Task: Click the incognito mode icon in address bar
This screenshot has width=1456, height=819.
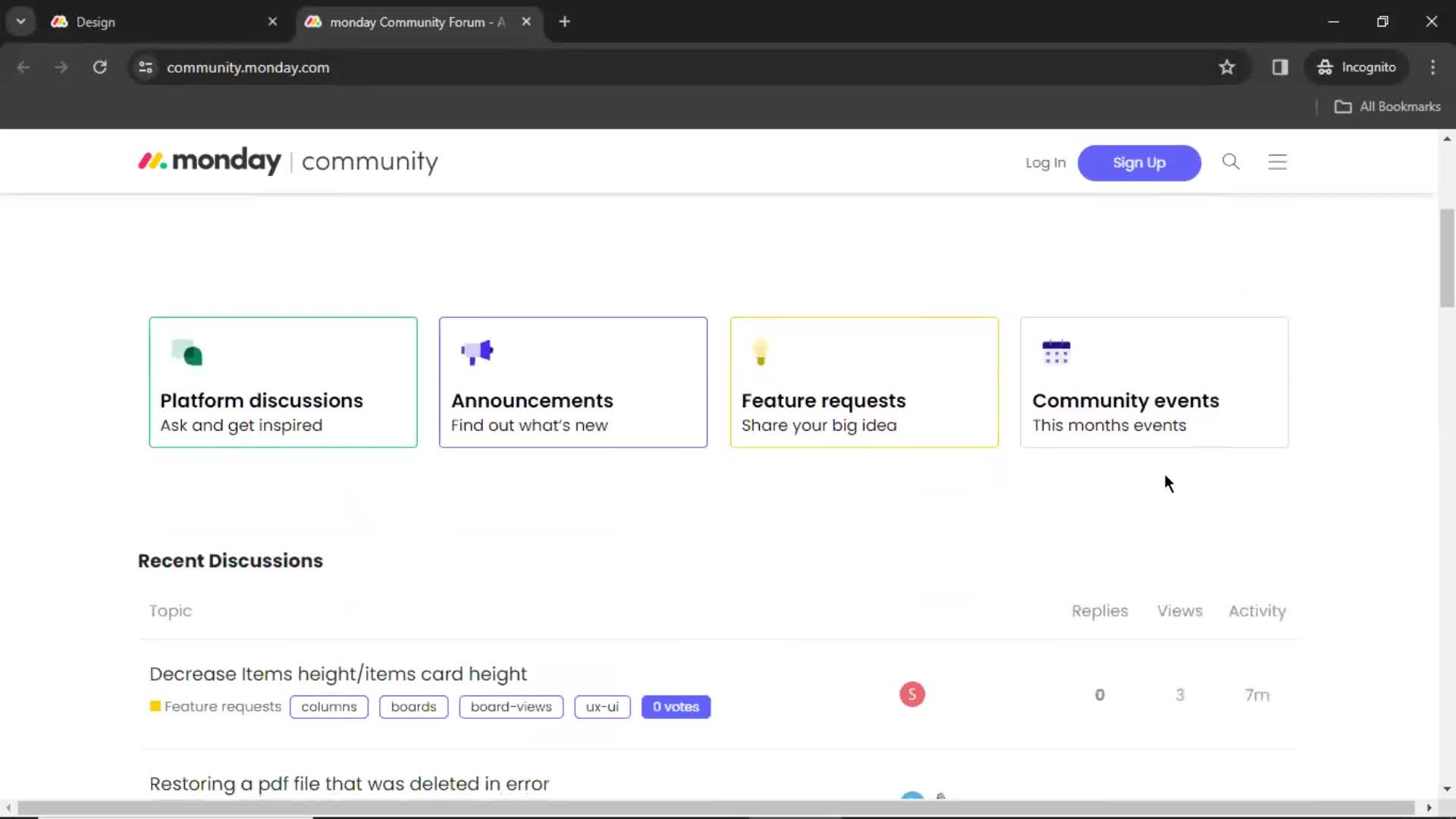Action: click(1325, 67)
